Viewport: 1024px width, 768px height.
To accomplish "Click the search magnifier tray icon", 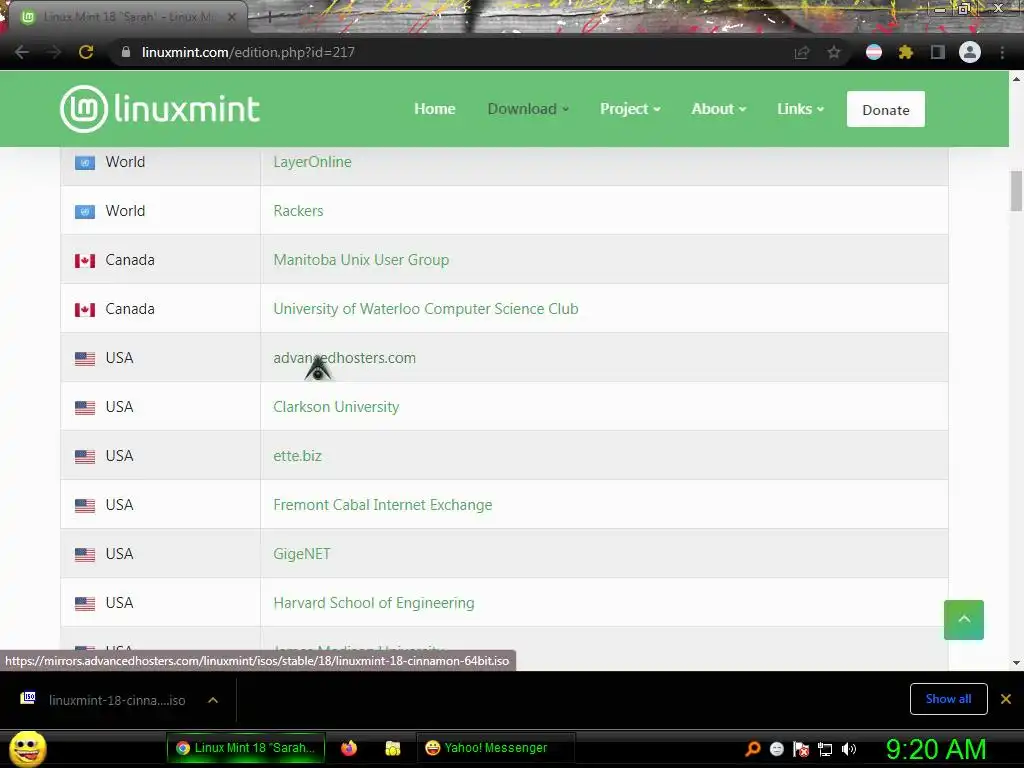I will [753, 748].
